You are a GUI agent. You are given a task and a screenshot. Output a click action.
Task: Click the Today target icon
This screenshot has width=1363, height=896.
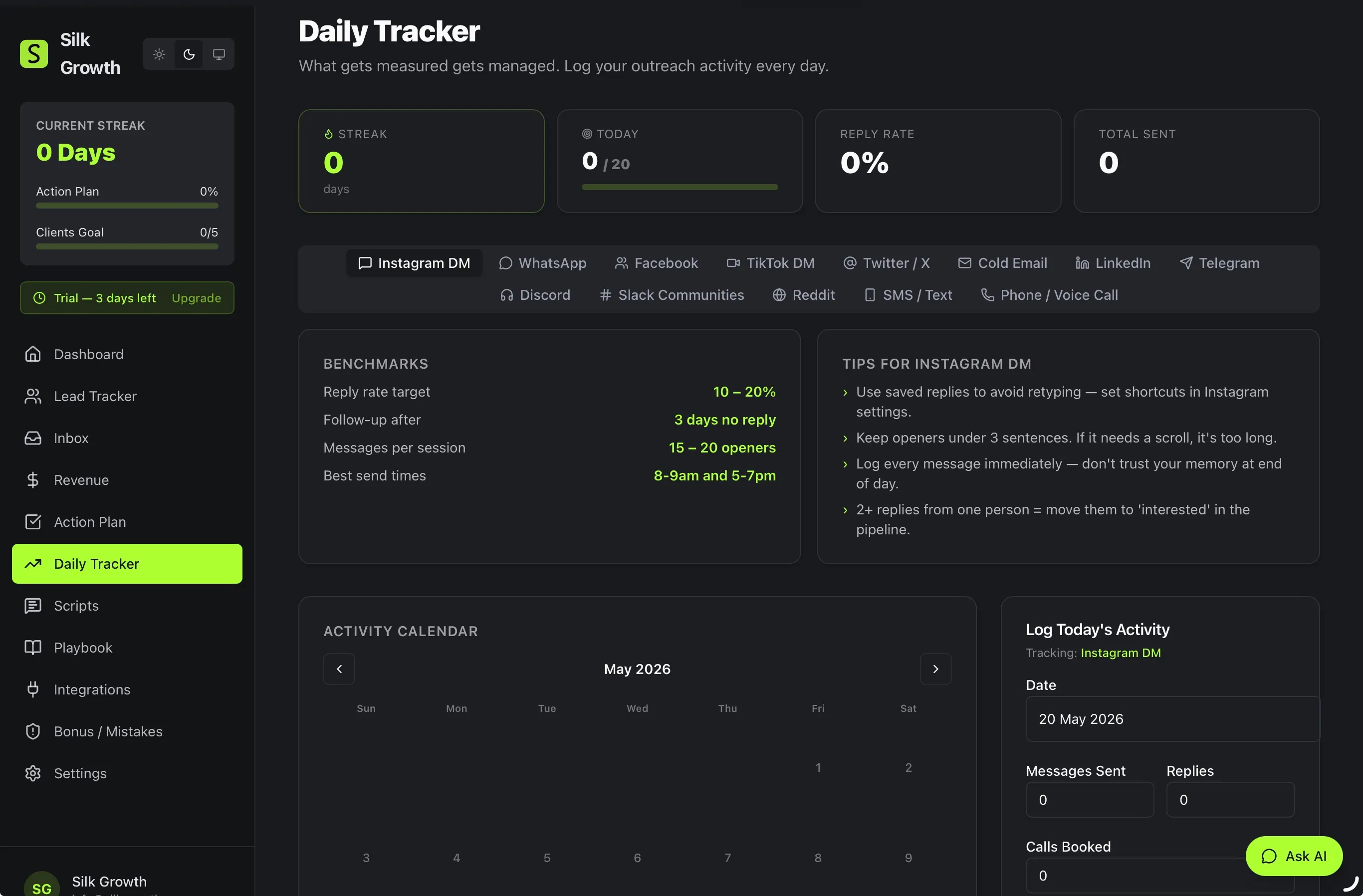coord(587,134)
